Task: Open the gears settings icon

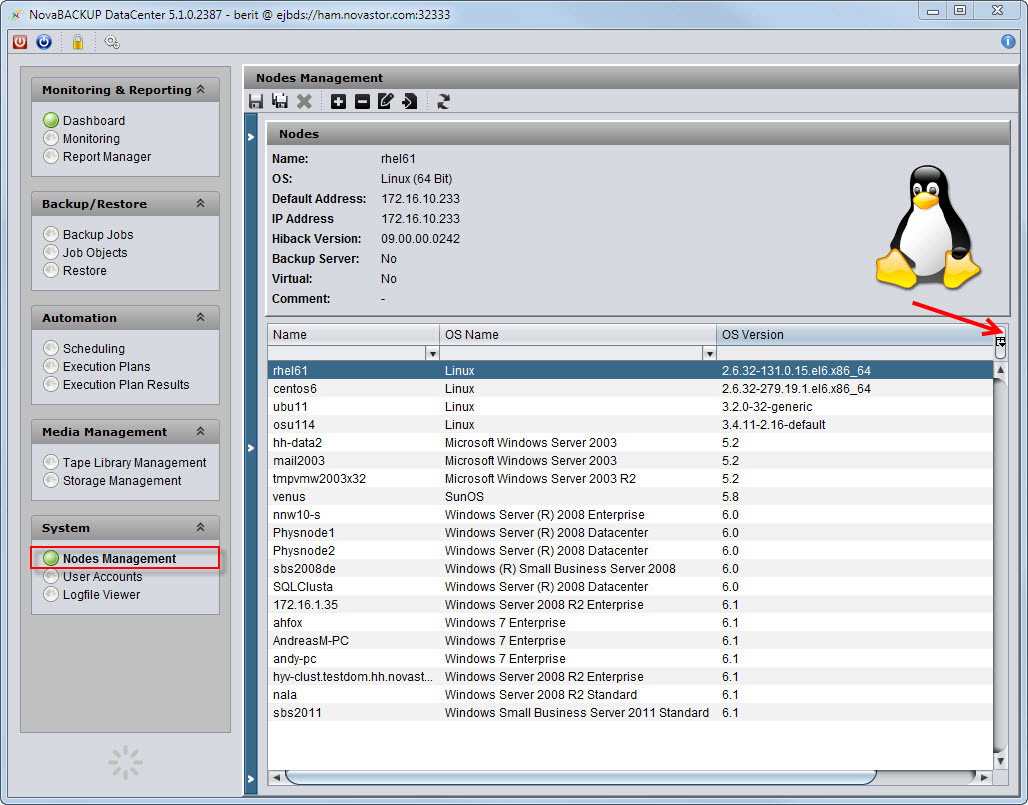Action: pos(112,43)
